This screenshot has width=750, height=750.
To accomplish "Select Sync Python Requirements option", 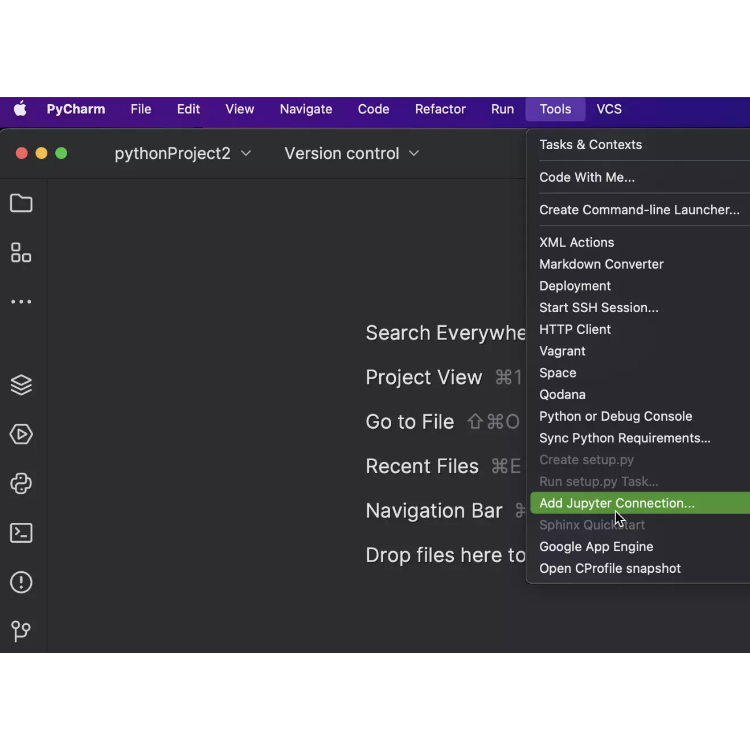I will (624, 438).
